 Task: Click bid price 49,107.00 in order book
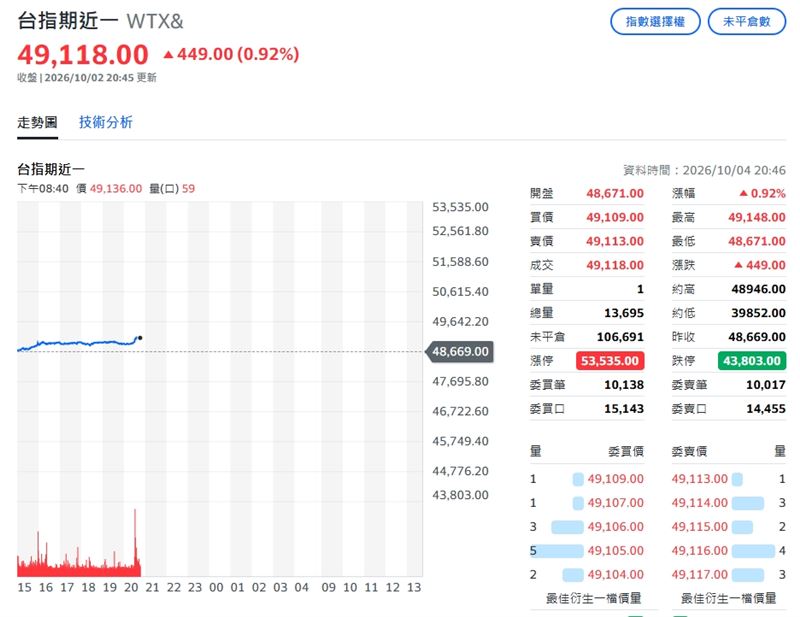click(x=615, y=503)
